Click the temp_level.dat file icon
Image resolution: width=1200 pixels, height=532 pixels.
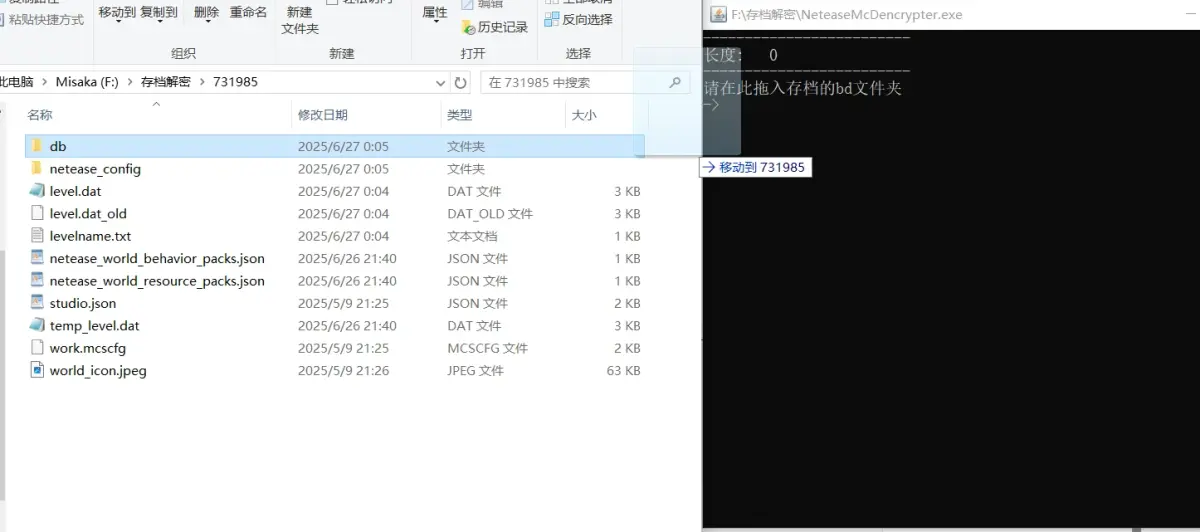tap(37, 325)
